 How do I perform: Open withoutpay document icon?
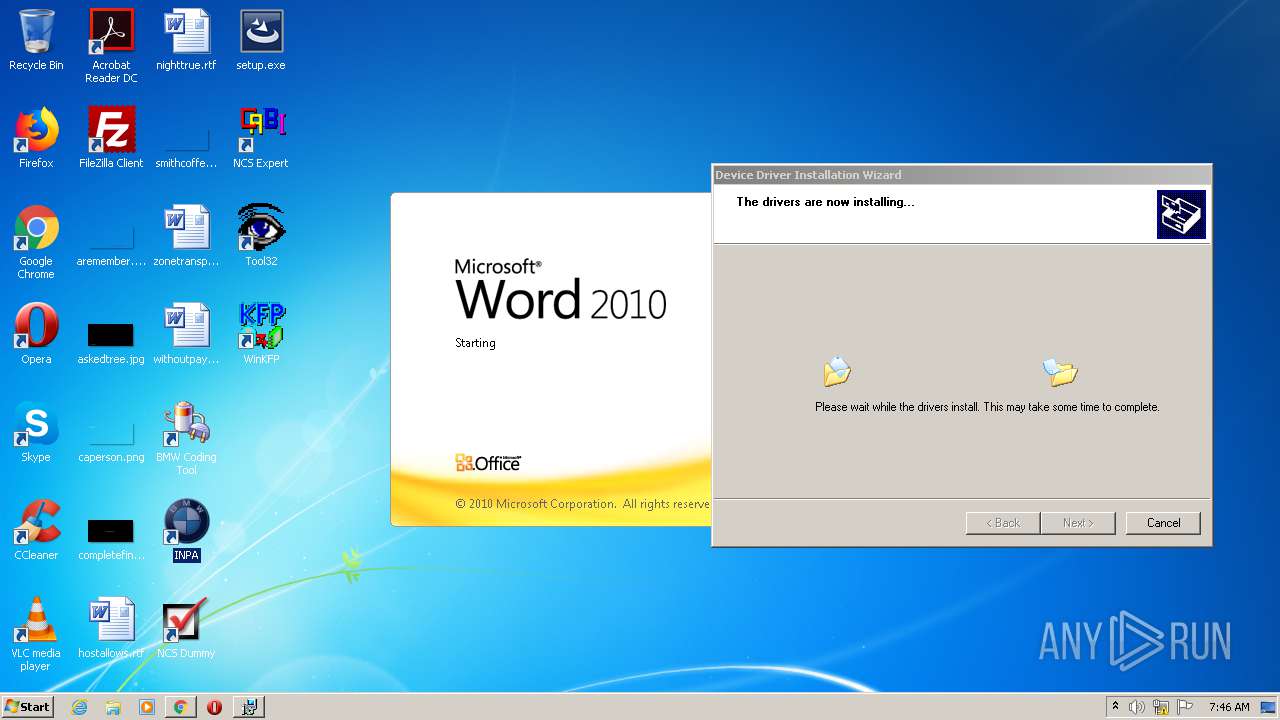186,334
